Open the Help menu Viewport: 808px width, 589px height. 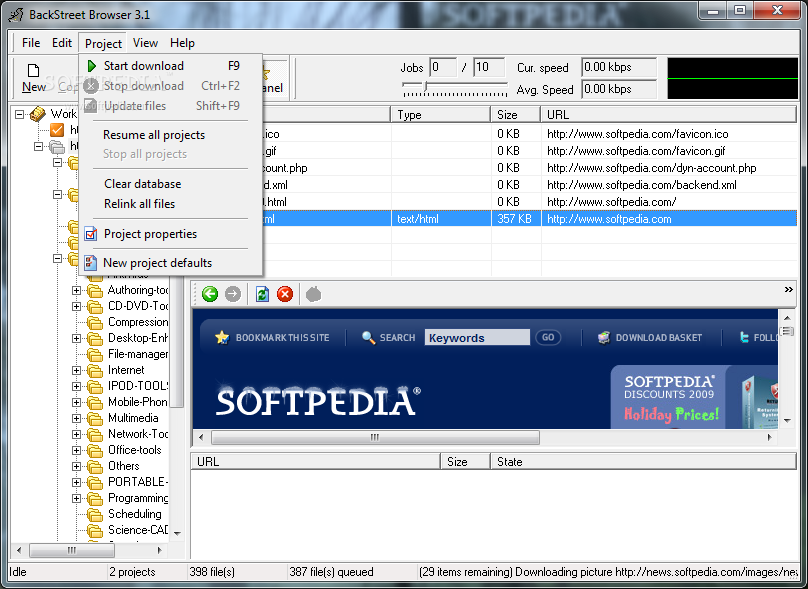tap(182, 43)
